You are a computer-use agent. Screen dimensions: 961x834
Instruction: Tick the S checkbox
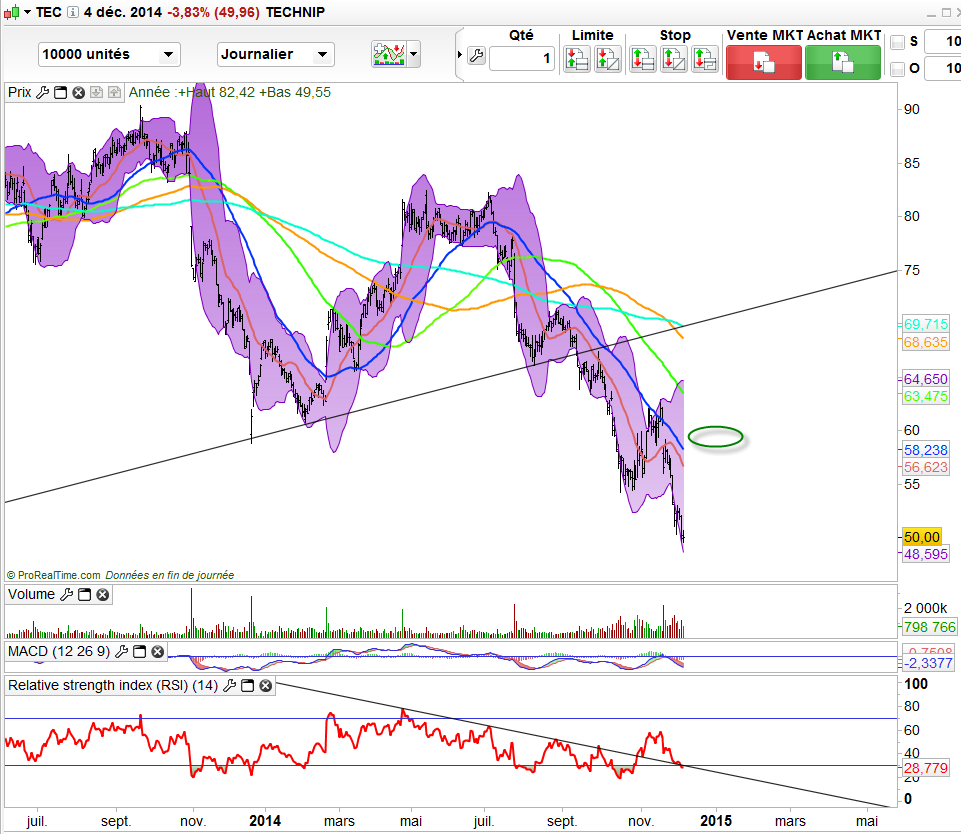pos(897,42)
